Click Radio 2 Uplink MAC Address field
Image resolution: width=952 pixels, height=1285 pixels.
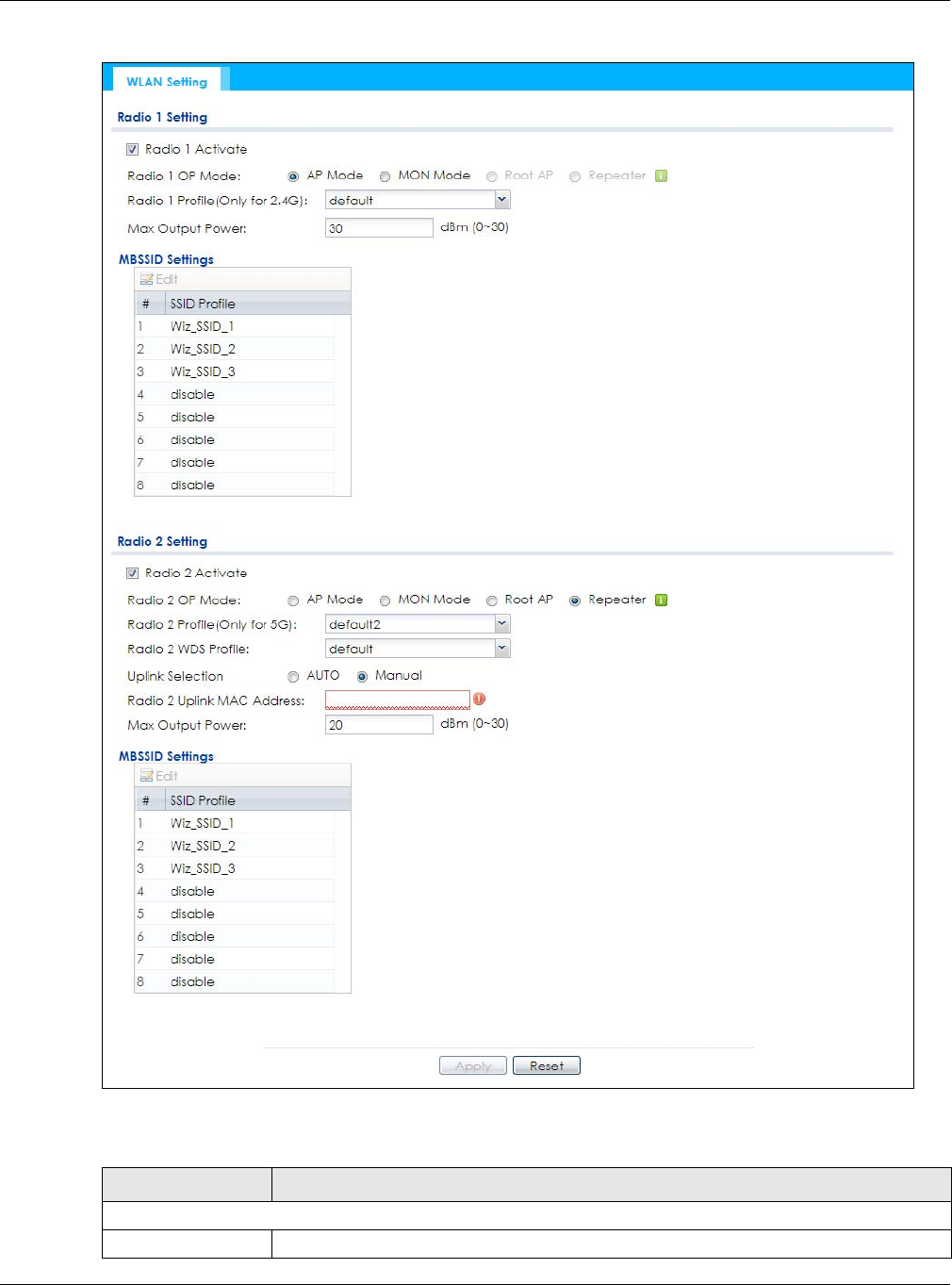pos(398,700)
